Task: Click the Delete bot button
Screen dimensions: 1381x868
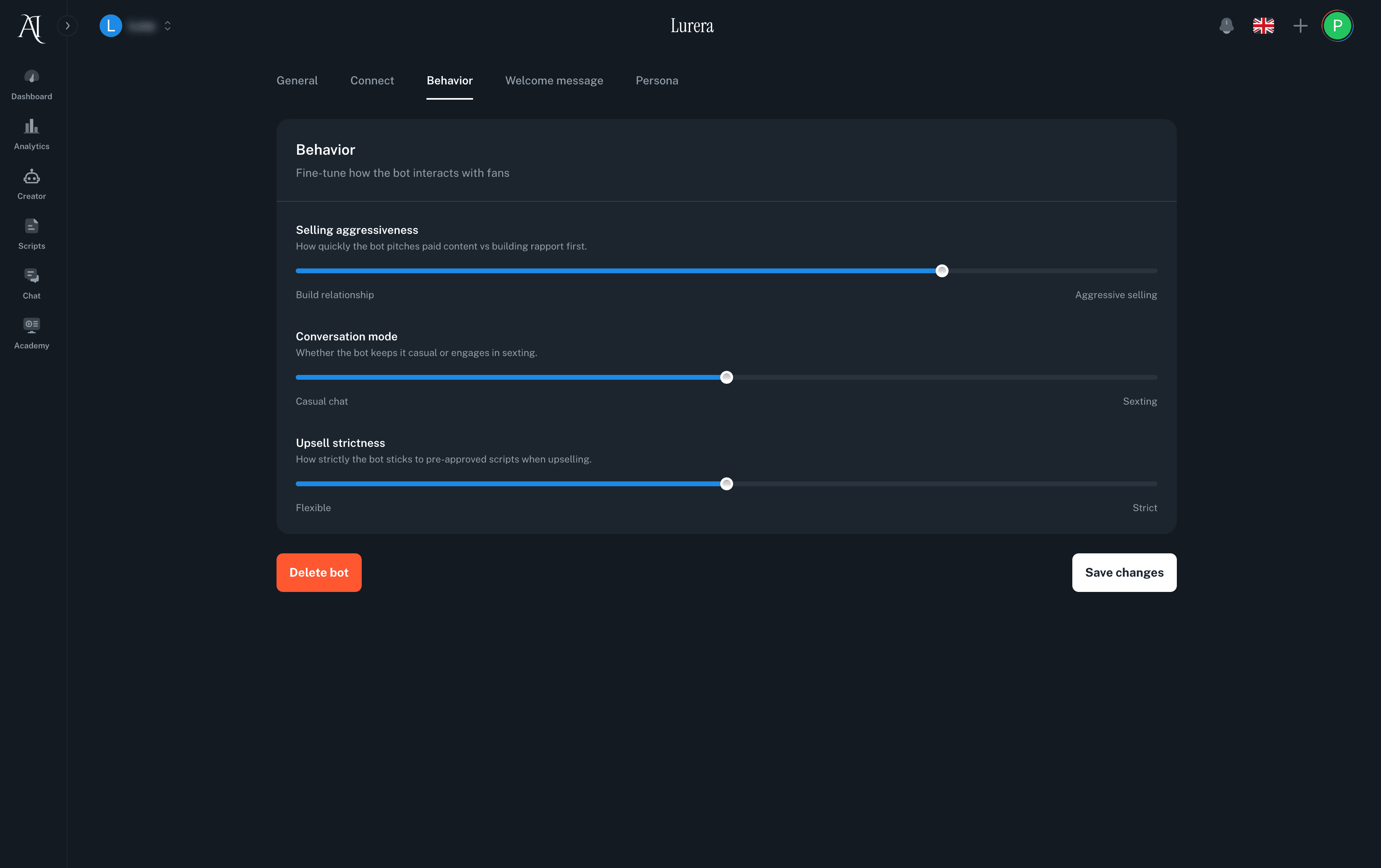Action: pyautogui.click(x=319, y=572)
